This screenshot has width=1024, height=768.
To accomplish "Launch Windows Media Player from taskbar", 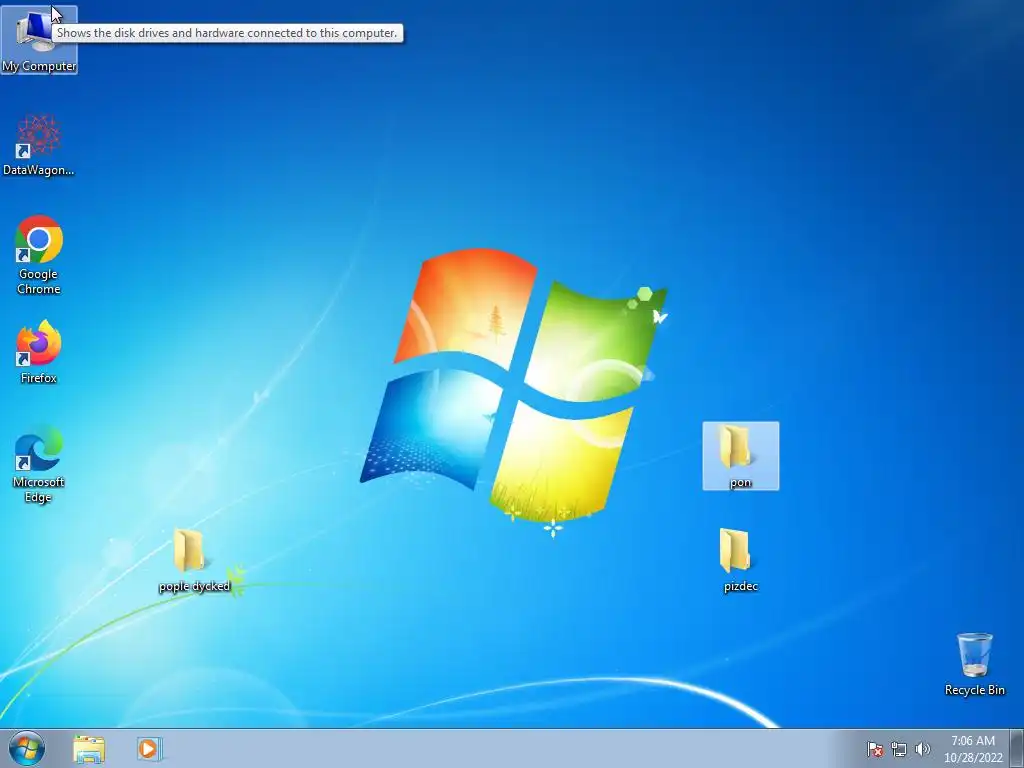I will (149, 749).
